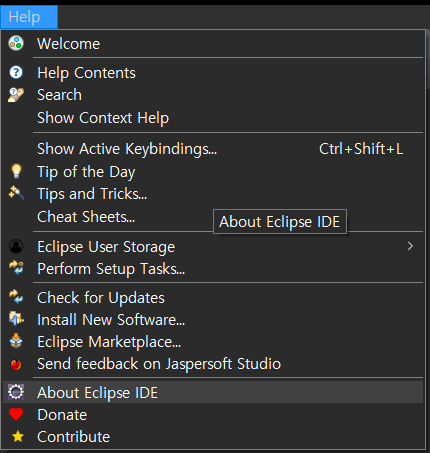The width and height of the screenshot is (430, 453).
Task: Click the Install New Software icon
Action: (x=16, y=319)
